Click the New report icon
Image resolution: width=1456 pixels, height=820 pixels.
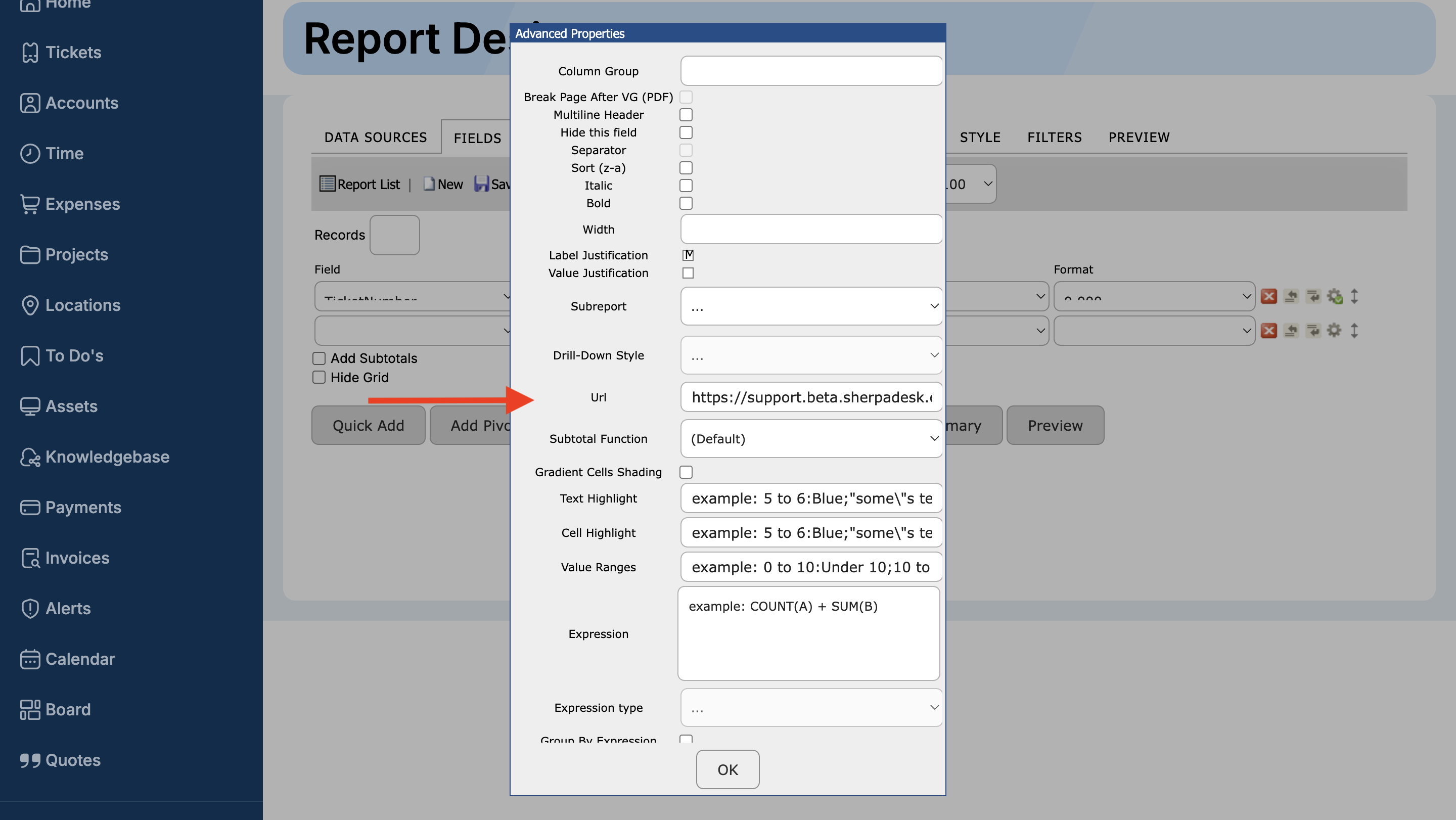point(429,184)
